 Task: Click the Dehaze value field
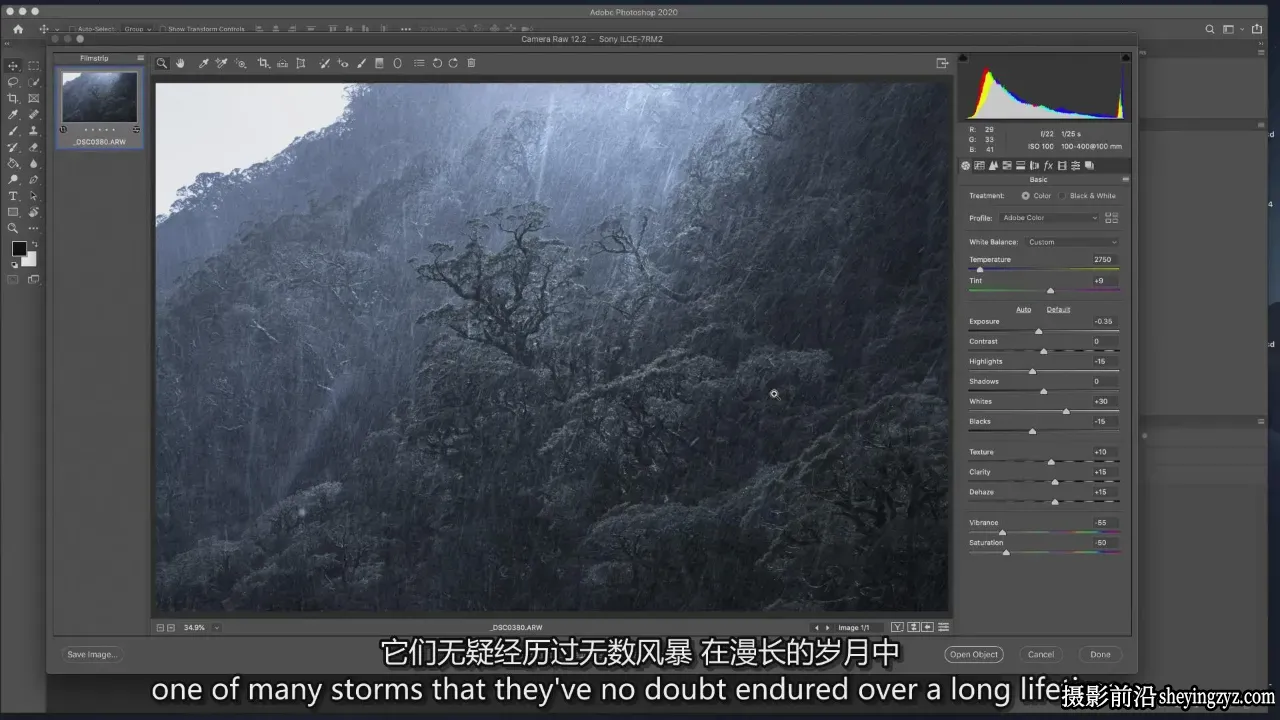click(x=1104, y=492)
